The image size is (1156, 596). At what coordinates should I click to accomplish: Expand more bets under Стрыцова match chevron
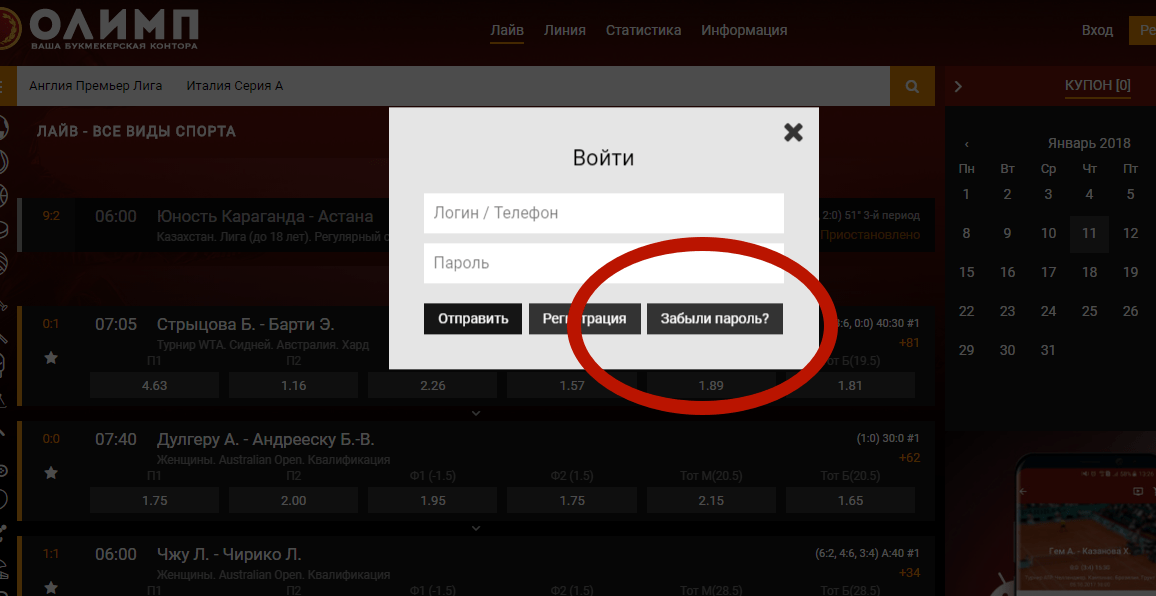[x=476, y=412]
